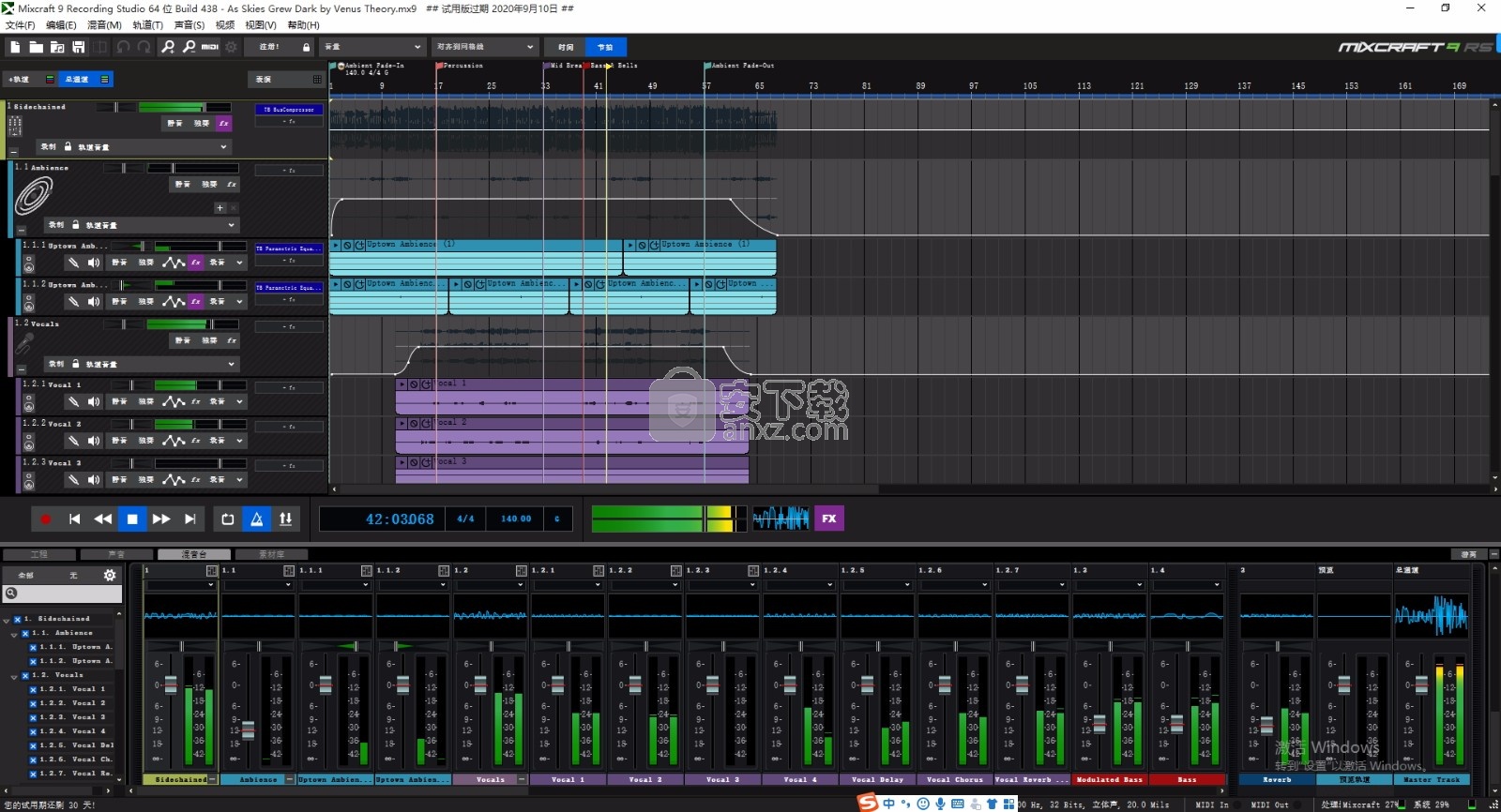
Task: Uncheck the 1.2. Vocals mixer tree checkbox
Action: 25,675
